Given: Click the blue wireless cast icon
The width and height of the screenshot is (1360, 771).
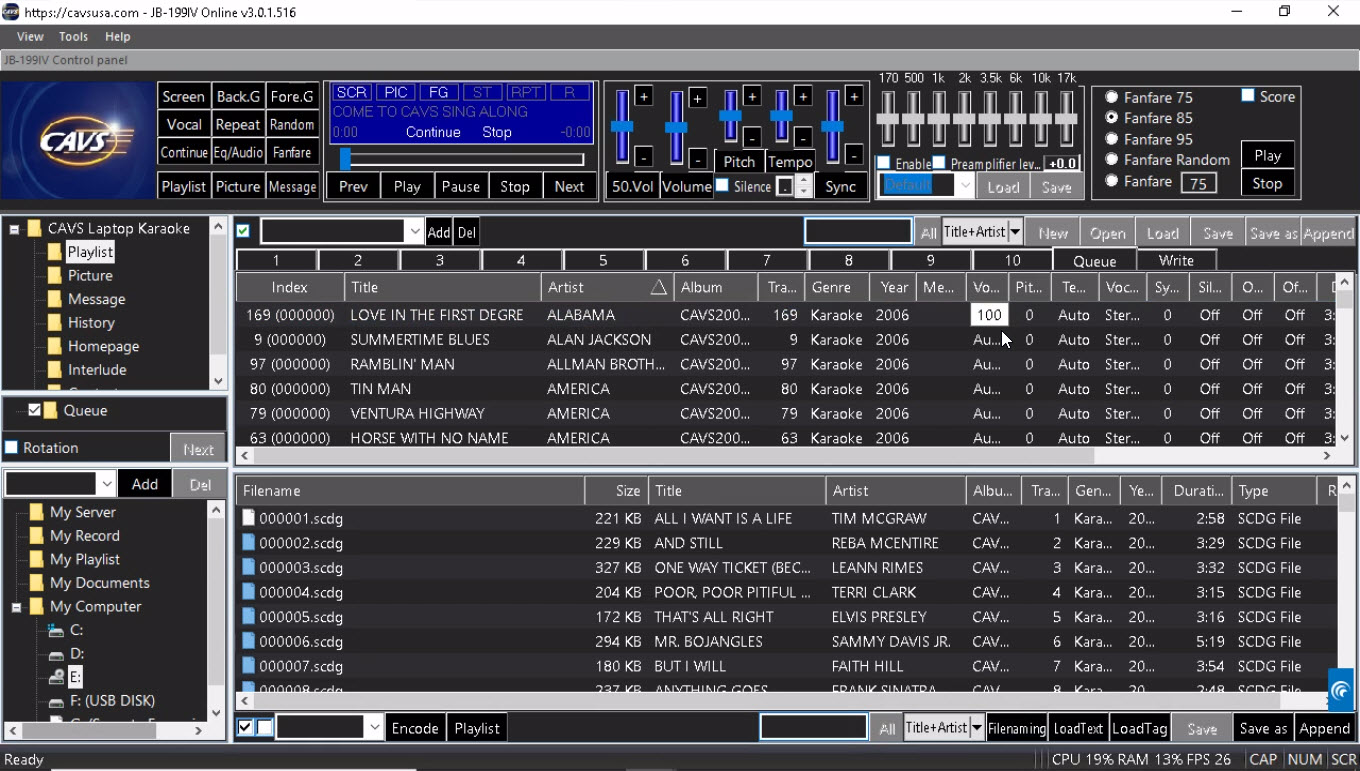Looking at the screenshot, I should click(x=1340, y=690).
